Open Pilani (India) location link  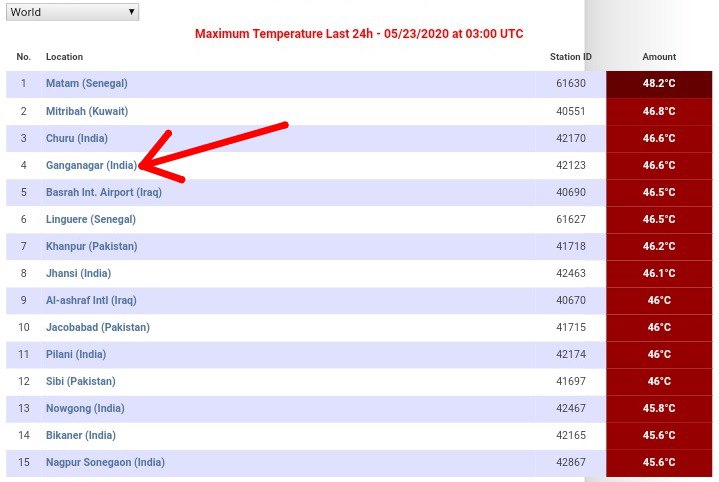pos(76,355)
